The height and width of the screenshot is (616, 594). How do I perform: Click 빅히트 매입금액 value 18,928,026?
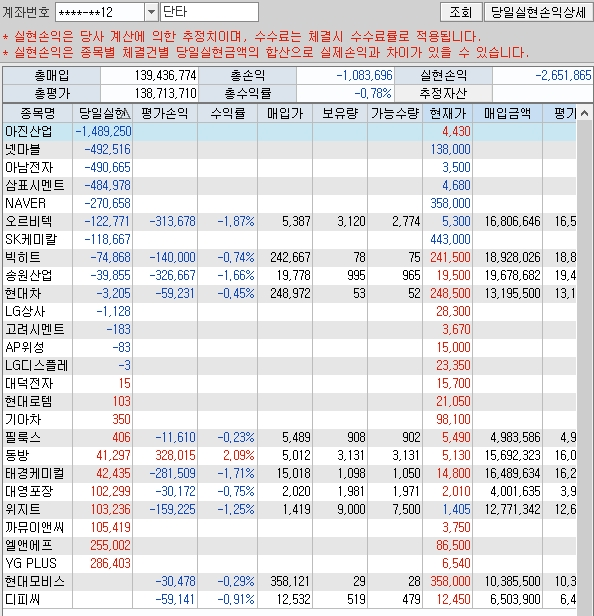(512, 258)
